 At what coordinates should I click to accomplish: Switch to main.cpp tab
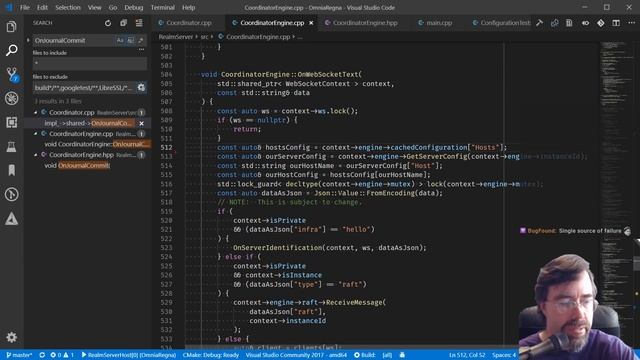[439, 23]
